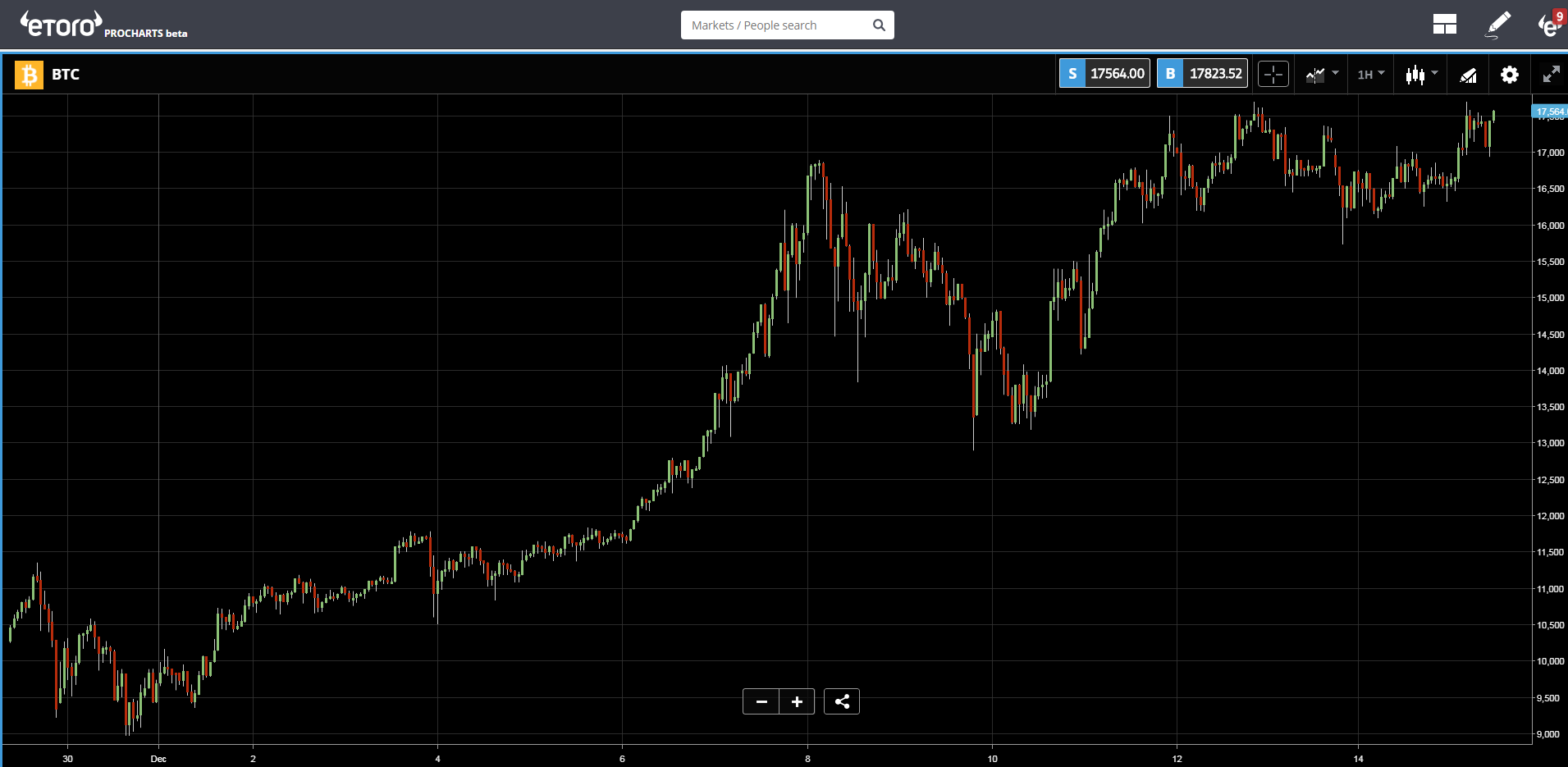The height and width of the screenshot is (767, 1568).
Task: Click the 9,000 price axis label
Action: pyautogui.click(x=1548, y=734)
